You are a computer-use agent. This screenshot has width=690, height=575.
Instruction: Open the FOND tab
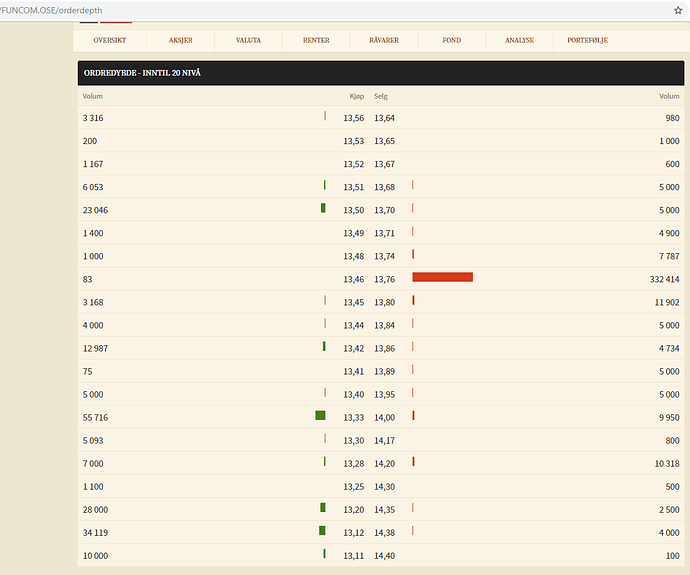pyautogui.click(x=451, y=40)
